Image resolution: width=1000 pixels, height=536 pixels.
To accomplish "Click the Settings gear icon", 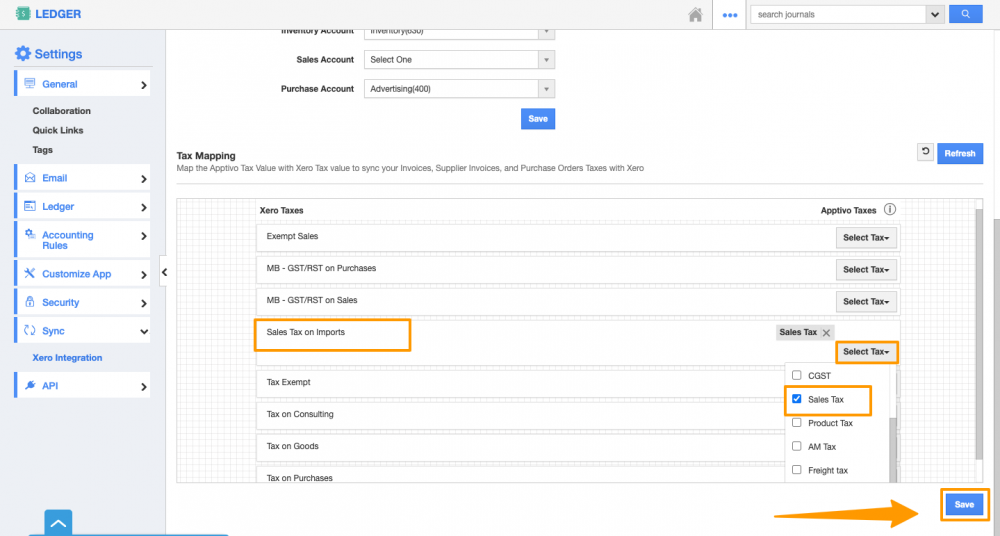I will pos(22,54).
